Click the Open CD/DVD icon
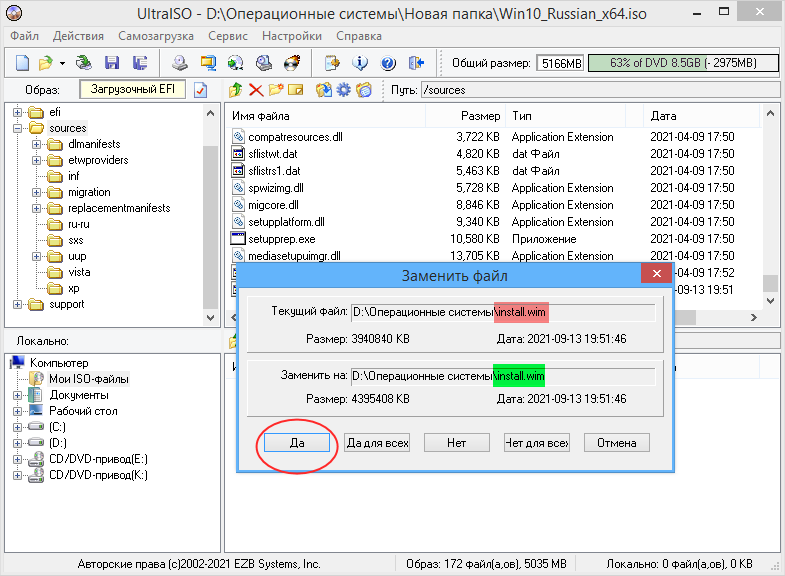 click(84, 63)
